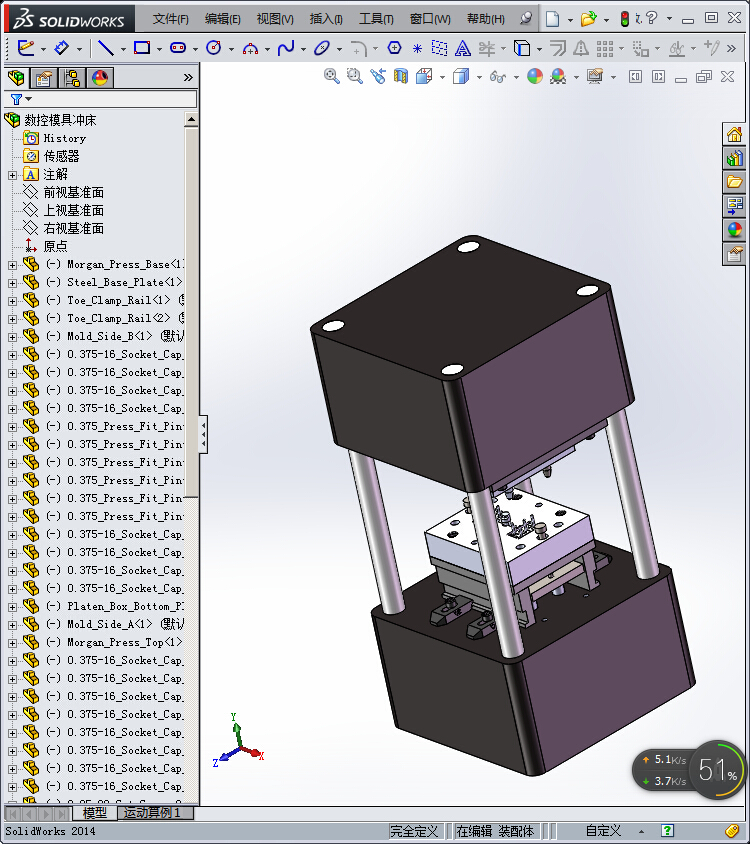The image size is (750, 844).
Task: Show more sketch toolbar tools chevron
Action: pos(731,48)
